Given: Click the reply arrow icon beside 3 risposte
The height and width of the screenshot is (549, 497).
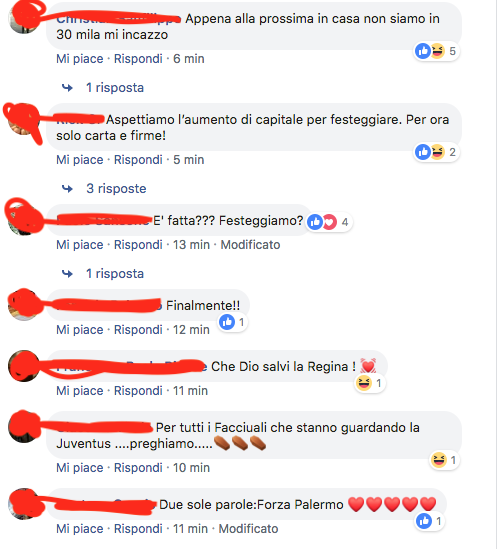Looking at the screenshot, I should tap(67, 189).
